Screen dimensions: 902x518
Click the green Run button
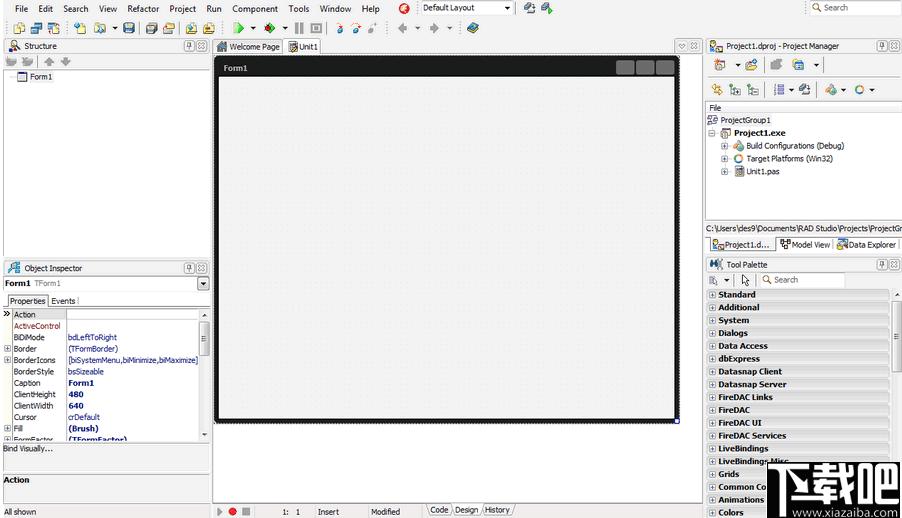tap(238, 28)
